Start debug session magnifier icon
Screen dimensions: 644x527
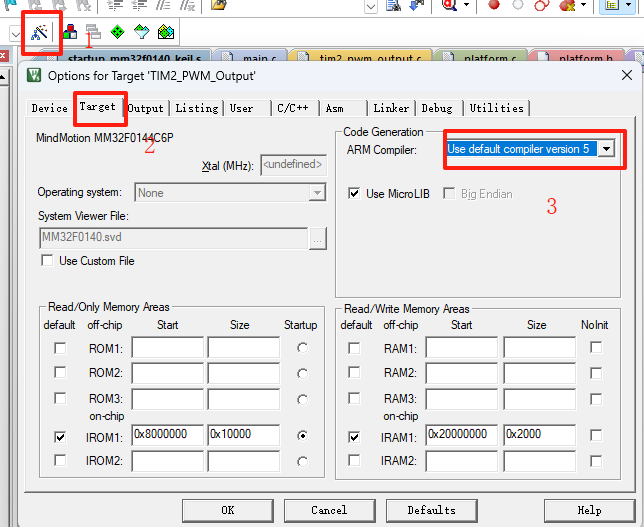point(449,5)
